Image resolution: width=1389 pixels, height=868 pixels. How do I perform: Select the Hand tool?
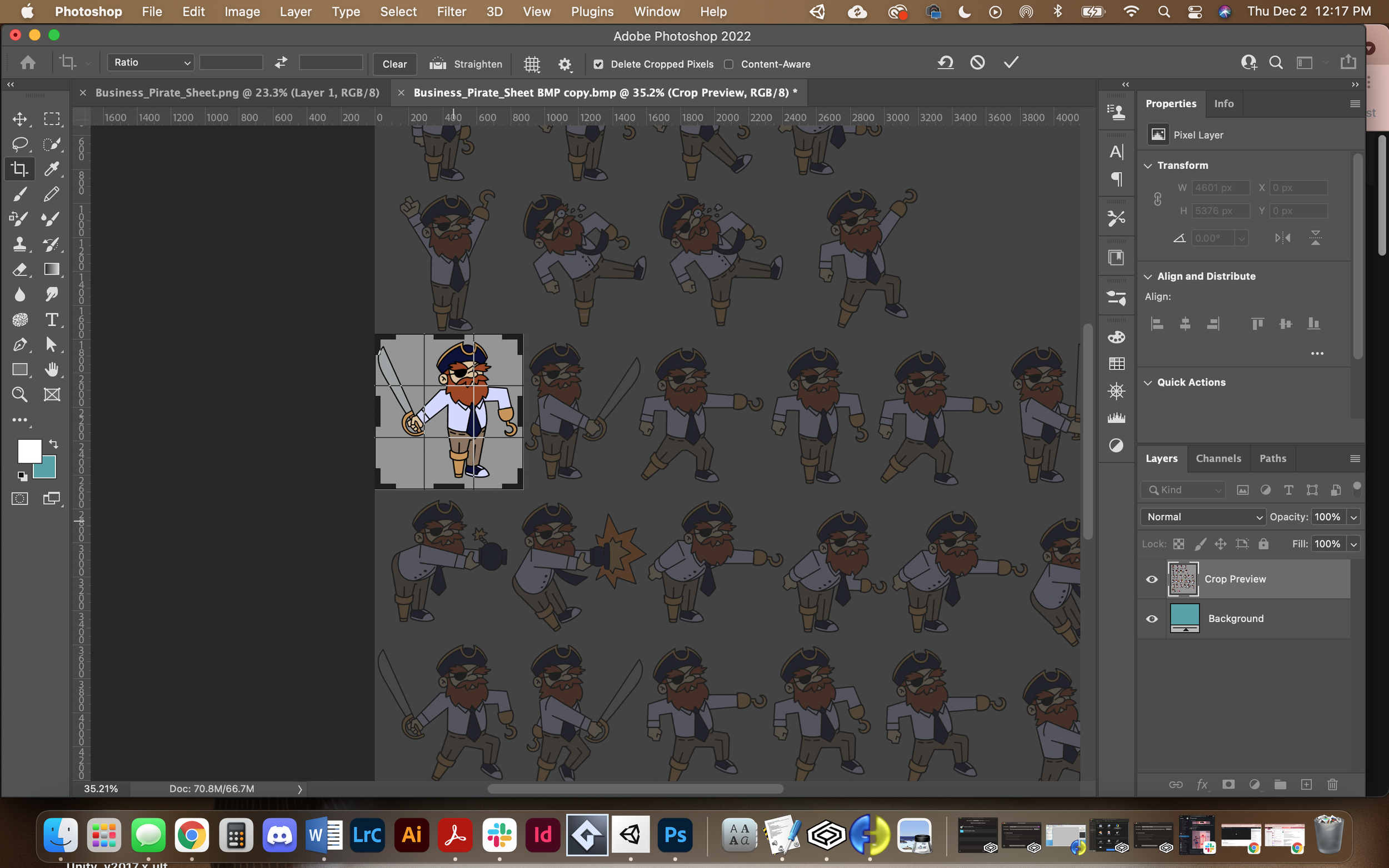click(x=52, y=369)
